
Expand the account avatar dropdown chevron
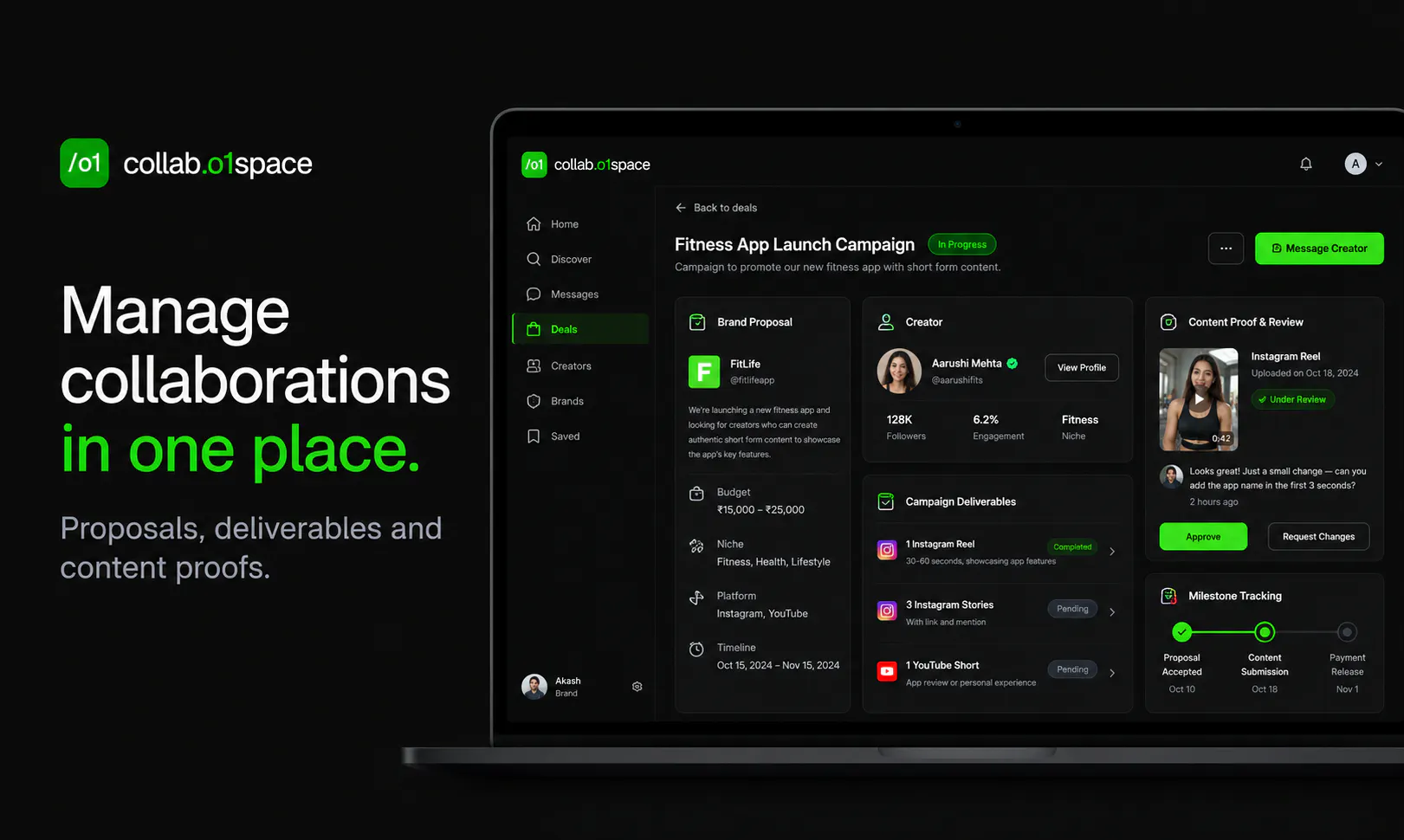point(1379,164)
